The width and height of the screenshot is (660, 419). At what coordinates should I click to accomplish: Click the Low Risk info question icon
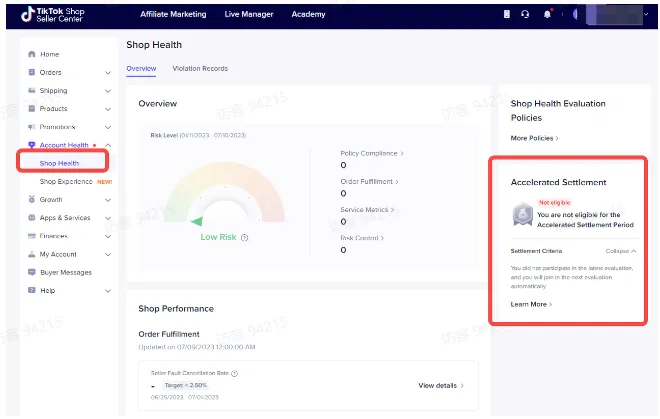pos(245,238)
